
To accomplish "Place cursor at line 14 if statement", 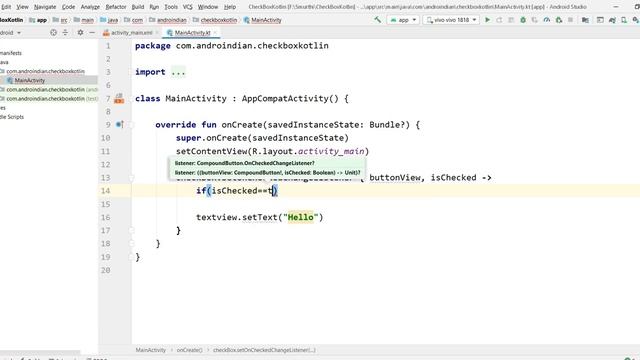I will click(237, 191).
